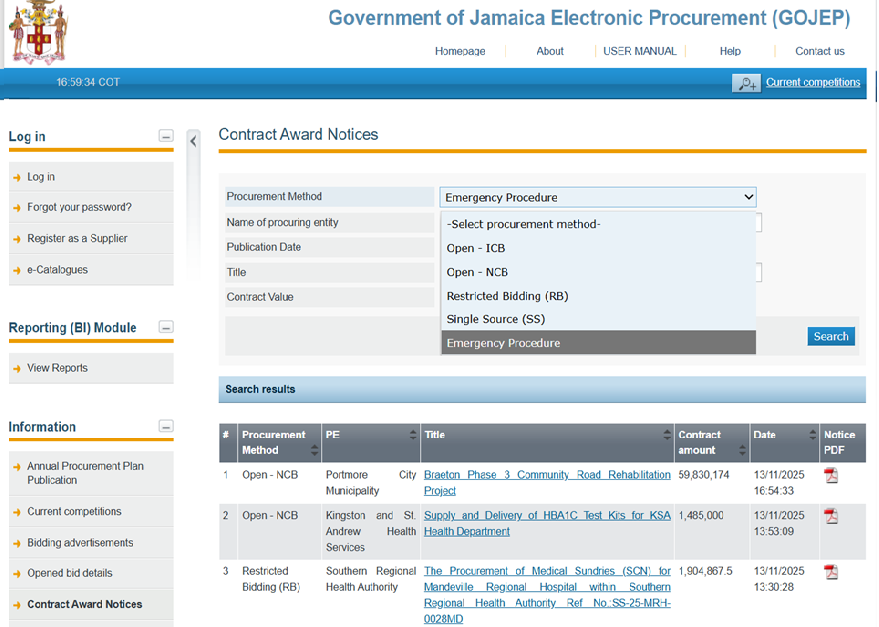Open Bidding advertisements link
The image size is (879, 627).
coord(80,543)
